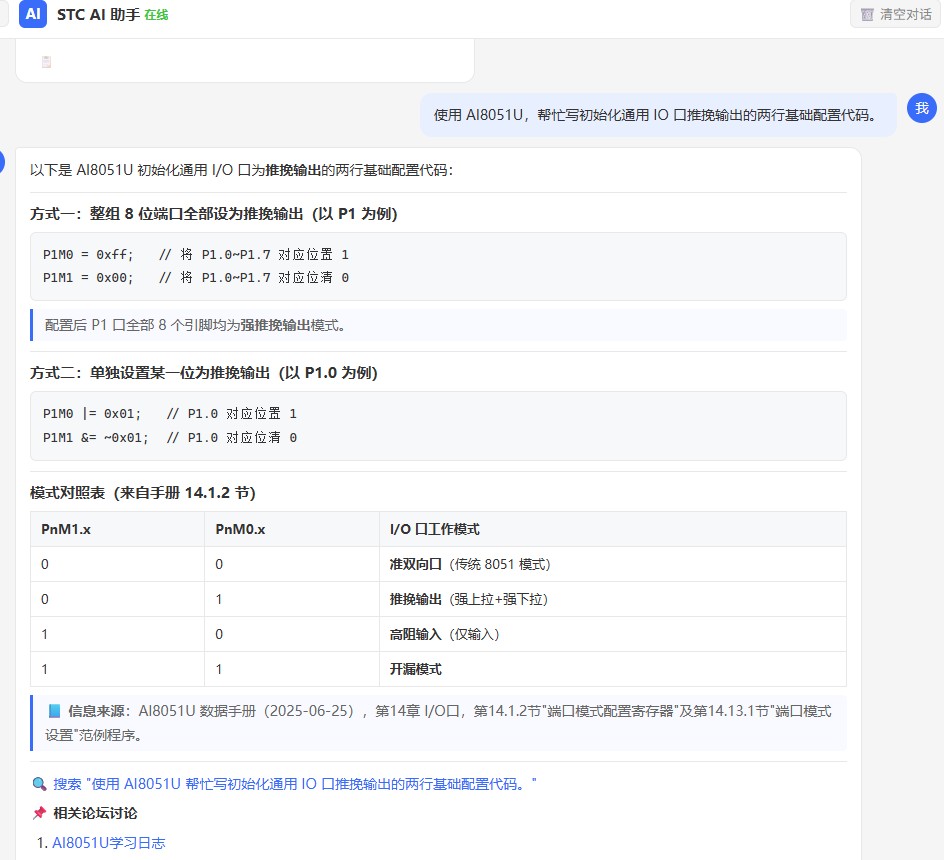Clear the chat with 清空对话 button
The height and width of the screenshot is (860, 944).
tap(896, 14)
